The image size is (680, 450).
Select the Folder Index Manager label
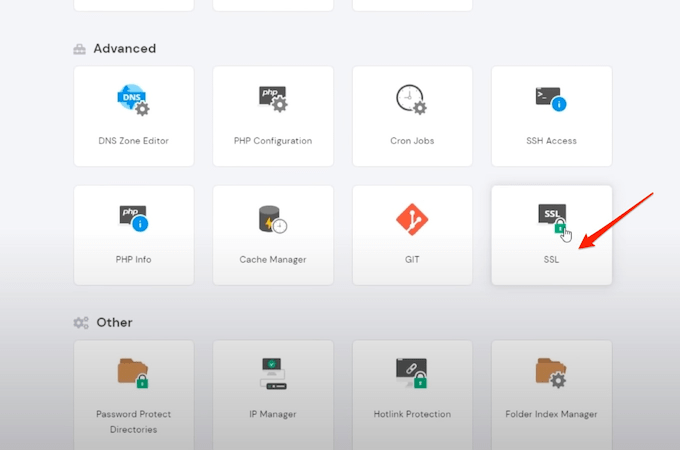[x=551, y=414]
